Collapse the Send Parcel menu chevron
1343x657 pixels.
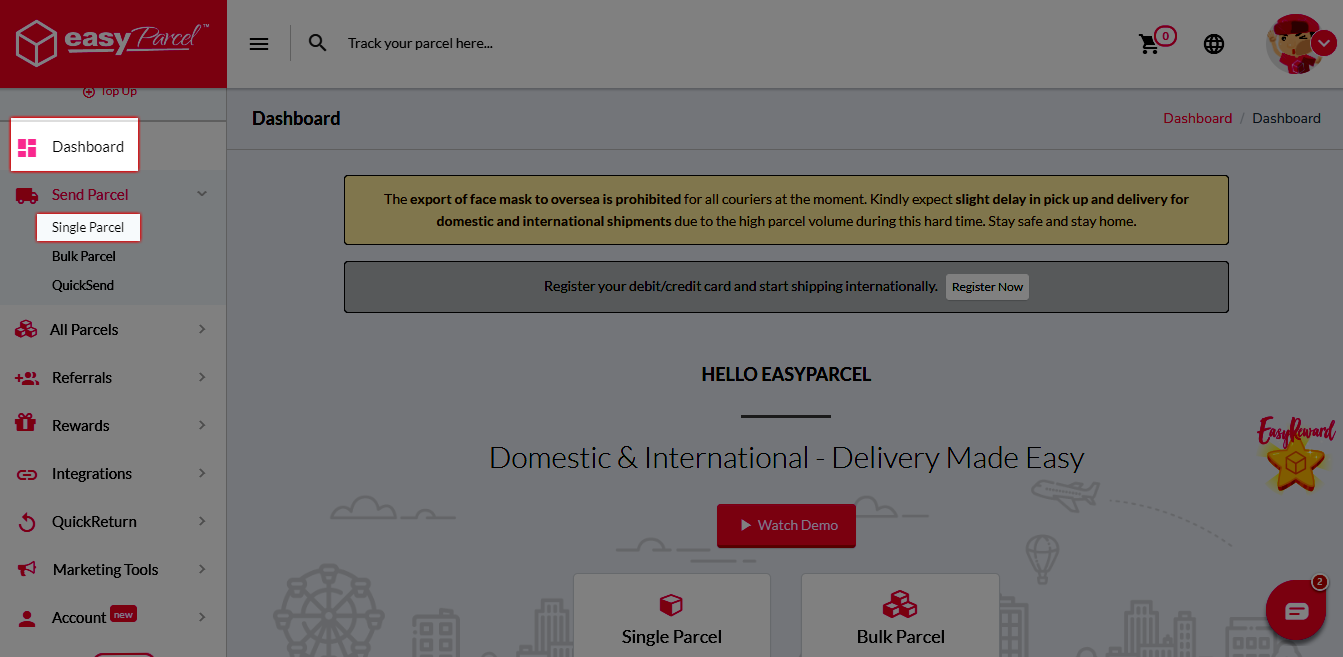pos(202,194)
